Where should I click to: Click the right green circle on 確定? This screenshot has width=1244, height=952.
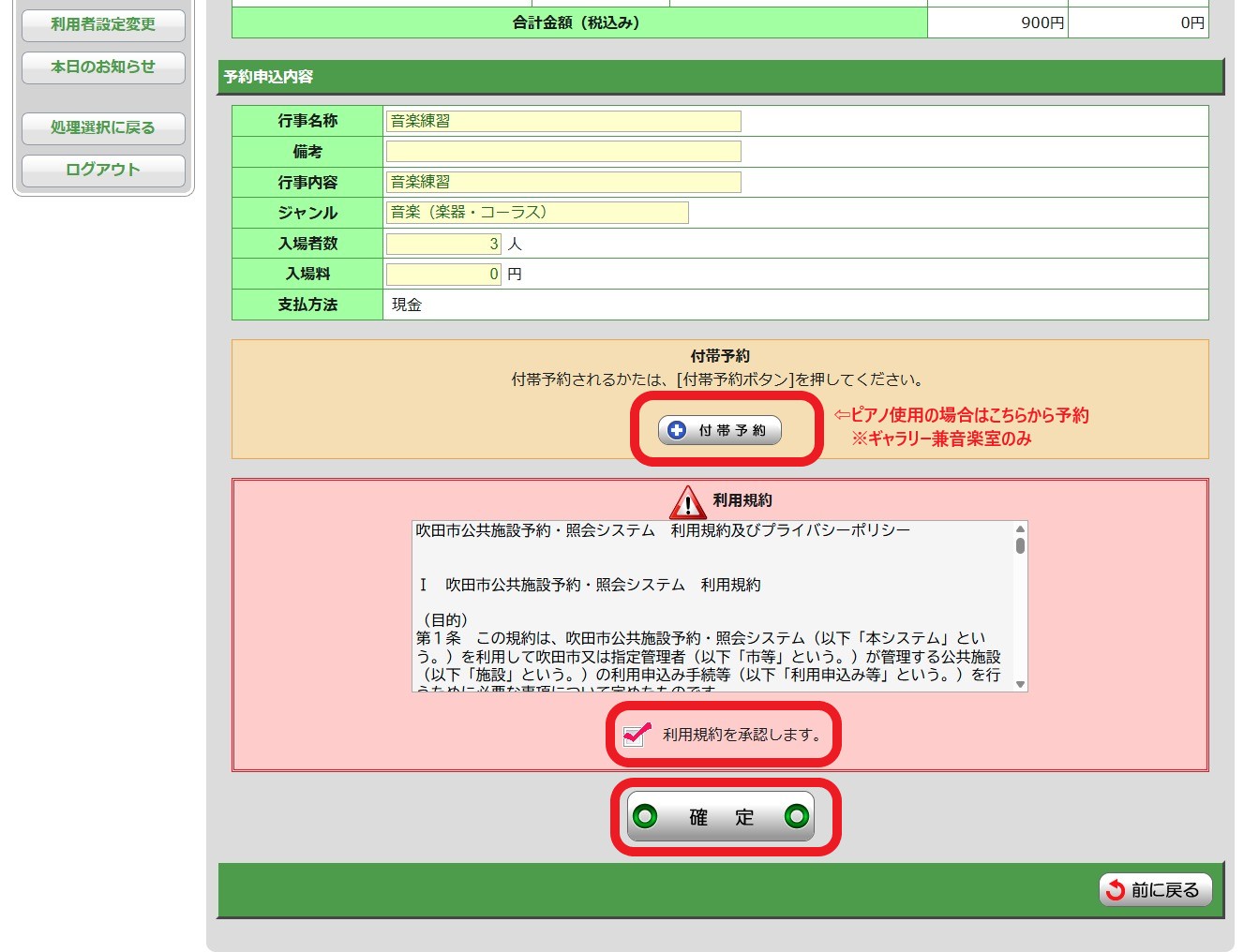[x=796, y=816]
